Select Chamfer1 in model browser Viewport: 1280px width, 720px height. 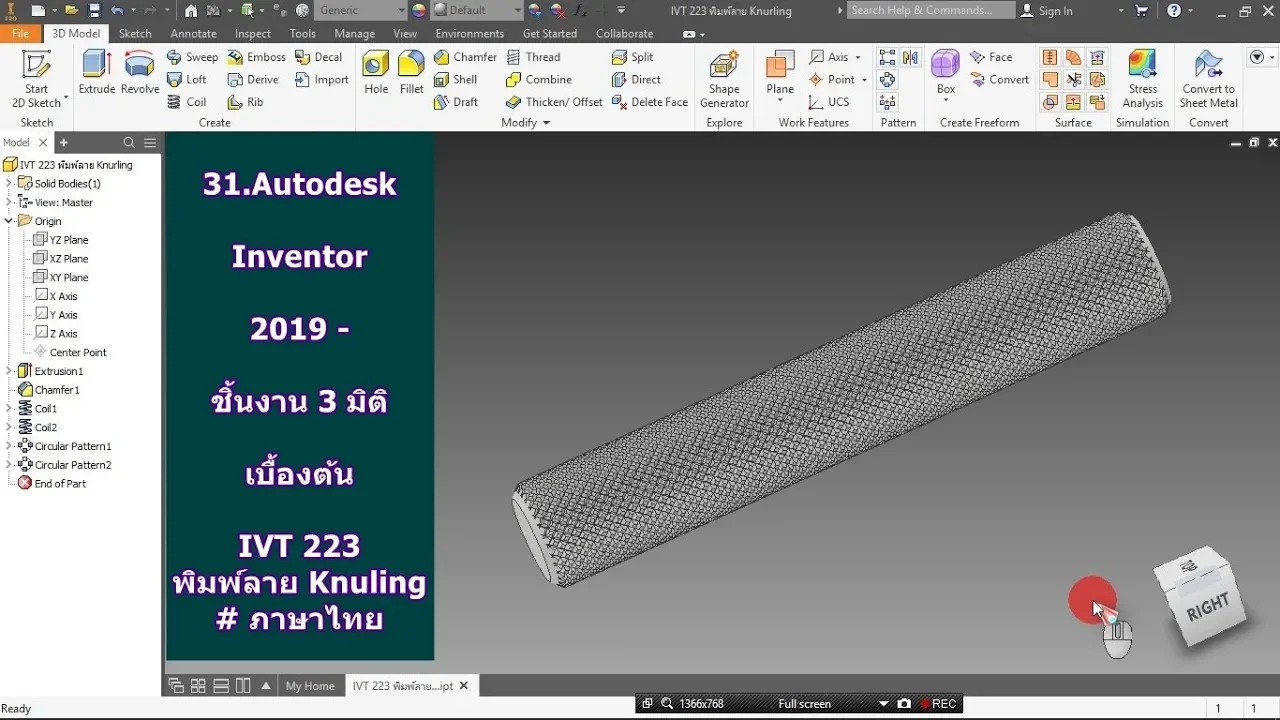48,390
